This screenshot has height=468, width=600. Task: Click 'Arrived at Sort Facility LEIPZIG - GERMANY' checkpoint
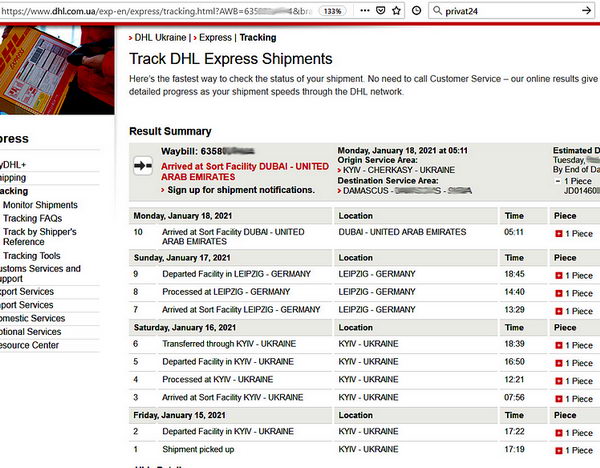click(241, 310)
